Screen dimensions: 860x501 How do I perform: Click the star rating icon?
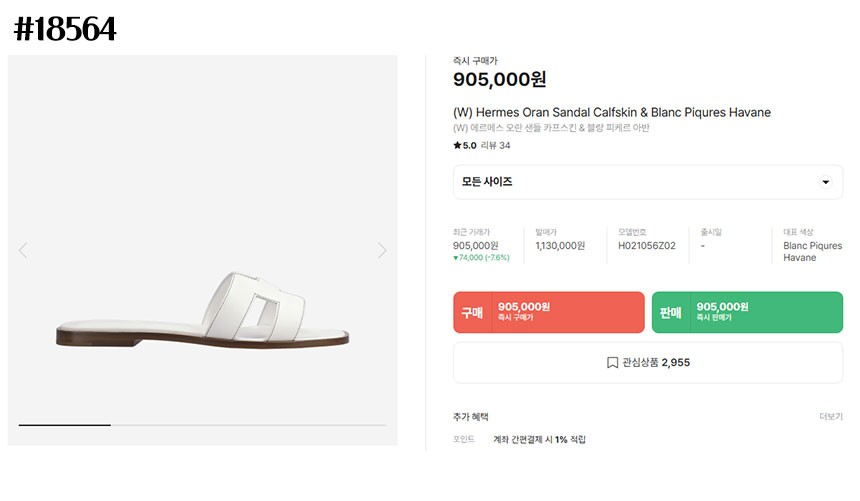[x=457, y=146]
